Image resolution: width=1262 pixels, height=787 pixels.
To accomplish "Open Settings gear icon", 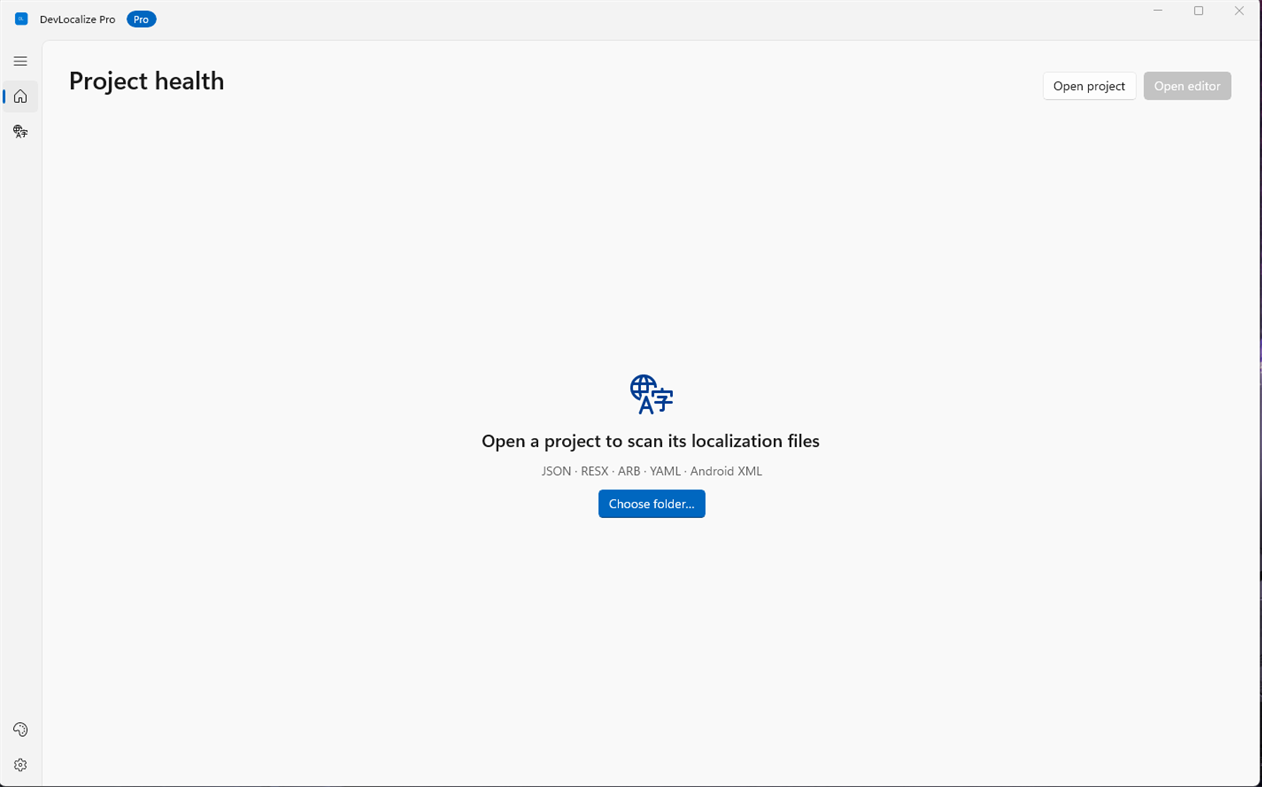I will coord(20,765).
